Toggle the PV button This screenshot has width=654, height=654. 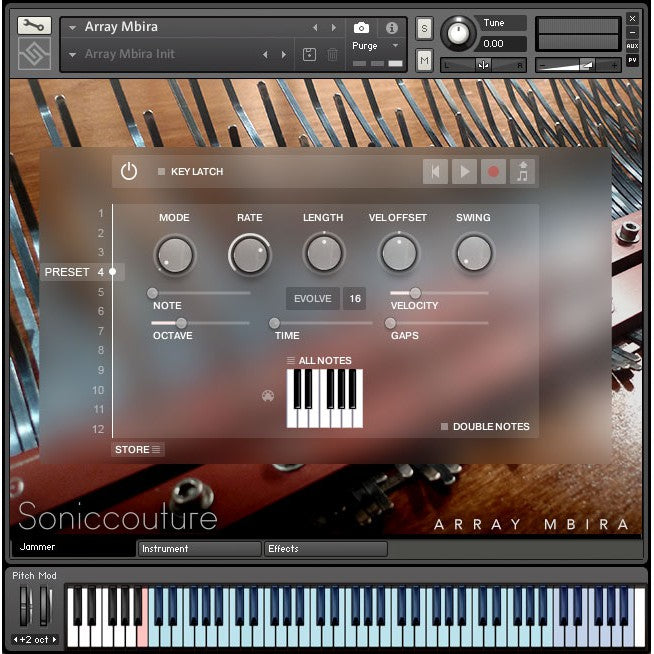click(x=632, y=60)
